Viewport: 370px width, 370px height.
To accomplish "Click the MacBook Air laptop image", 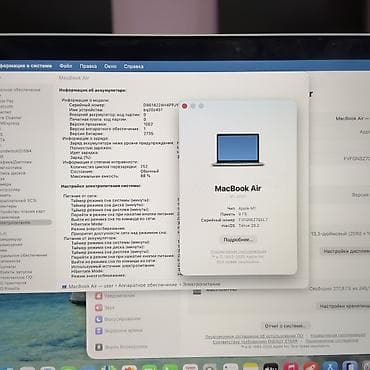I will coord(238,150).
